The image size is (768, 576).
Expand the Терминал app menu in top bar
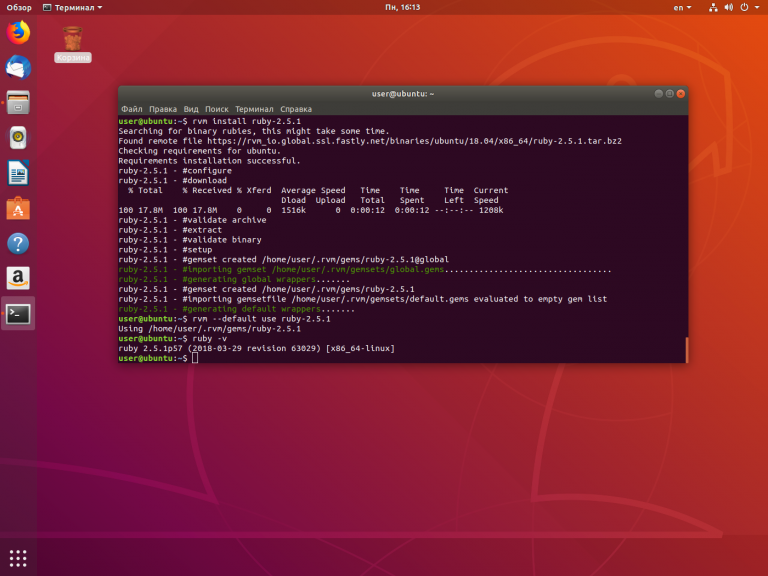(76, 7)
